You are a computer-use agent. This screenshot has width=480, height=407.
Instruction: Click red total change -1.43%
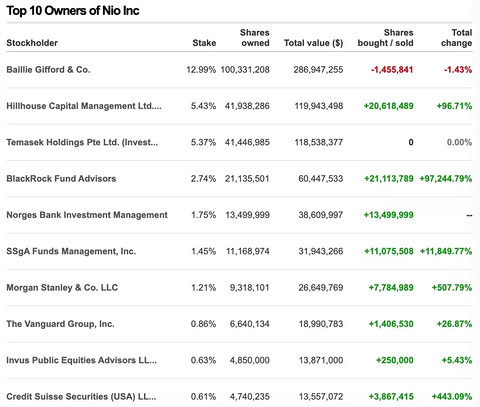coord(458,70)
